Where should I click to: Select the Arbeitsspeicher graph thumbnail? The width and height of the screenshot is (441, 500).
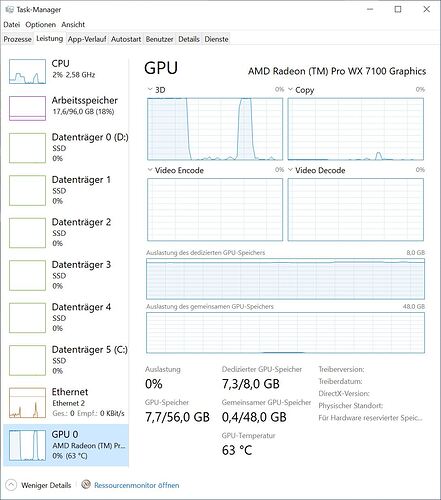[x=27, y=108]
